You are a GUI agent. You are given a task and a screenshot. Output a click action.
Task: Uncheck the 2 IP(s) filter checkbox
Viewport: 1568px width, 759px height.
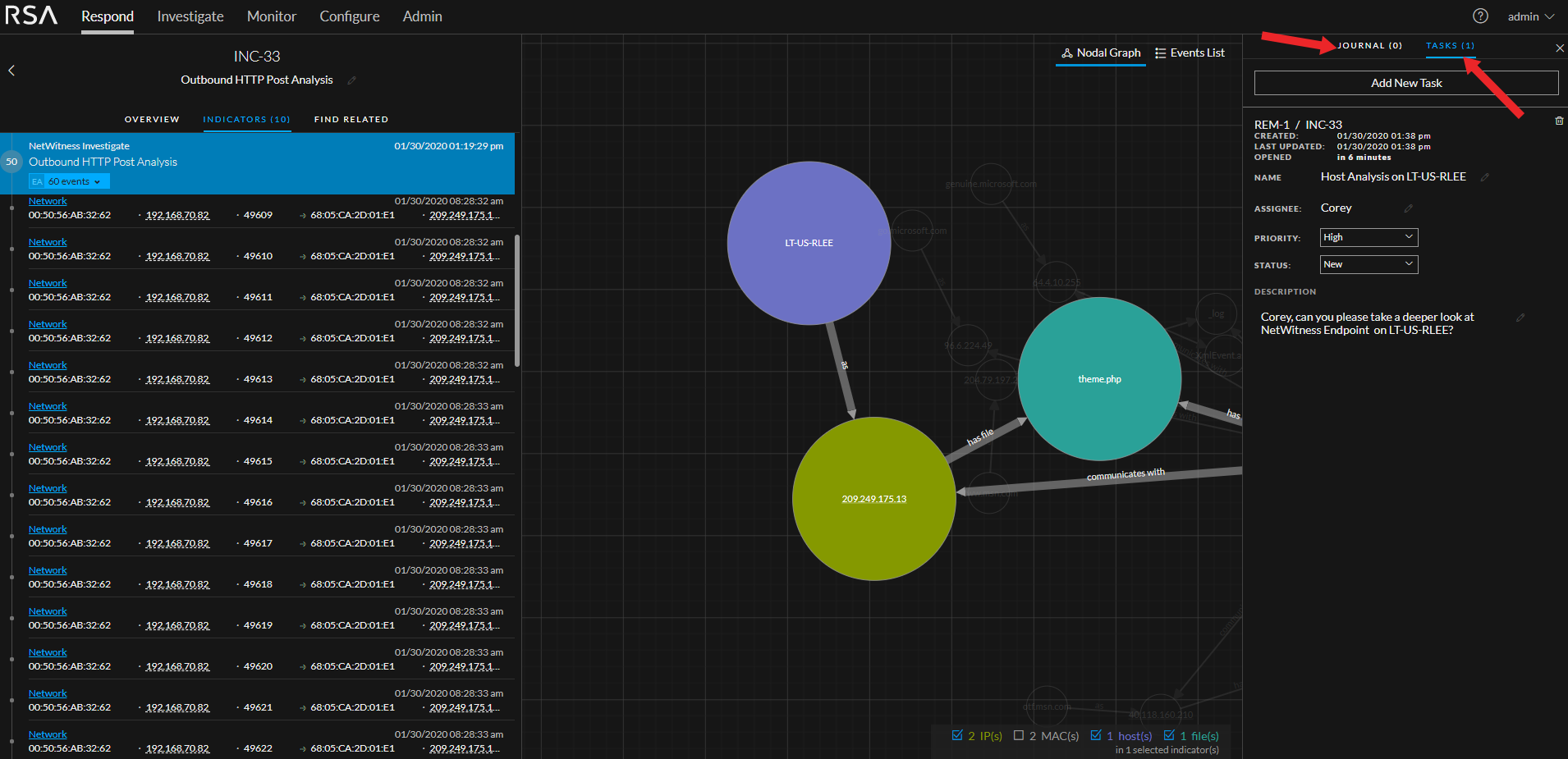(957, 735)
